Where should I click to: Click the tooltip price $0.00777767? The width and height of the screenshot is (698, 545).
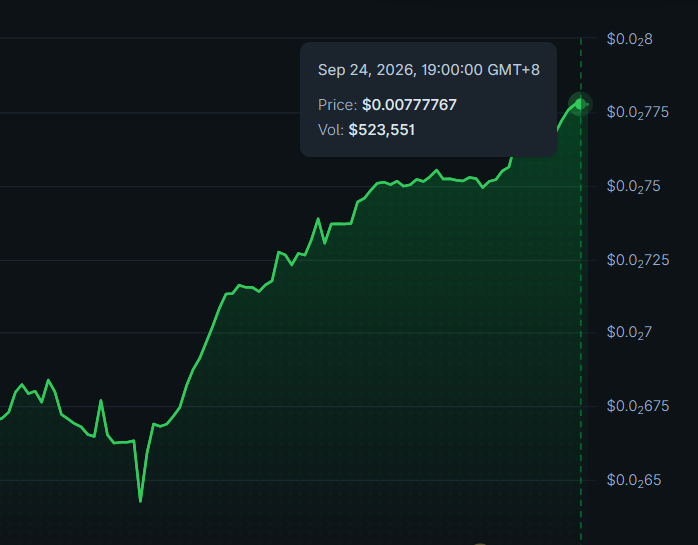tap(409, 105)
